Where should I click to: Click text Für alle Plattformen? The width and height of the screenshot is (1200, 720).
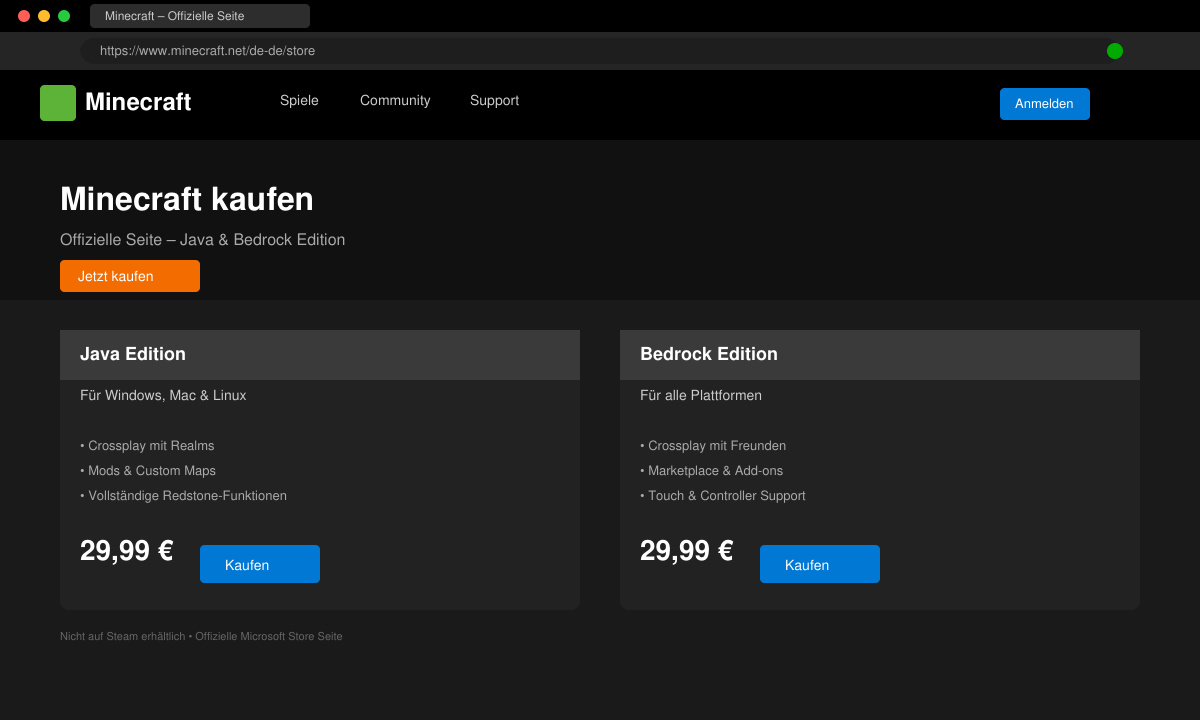tap(701, 395)
